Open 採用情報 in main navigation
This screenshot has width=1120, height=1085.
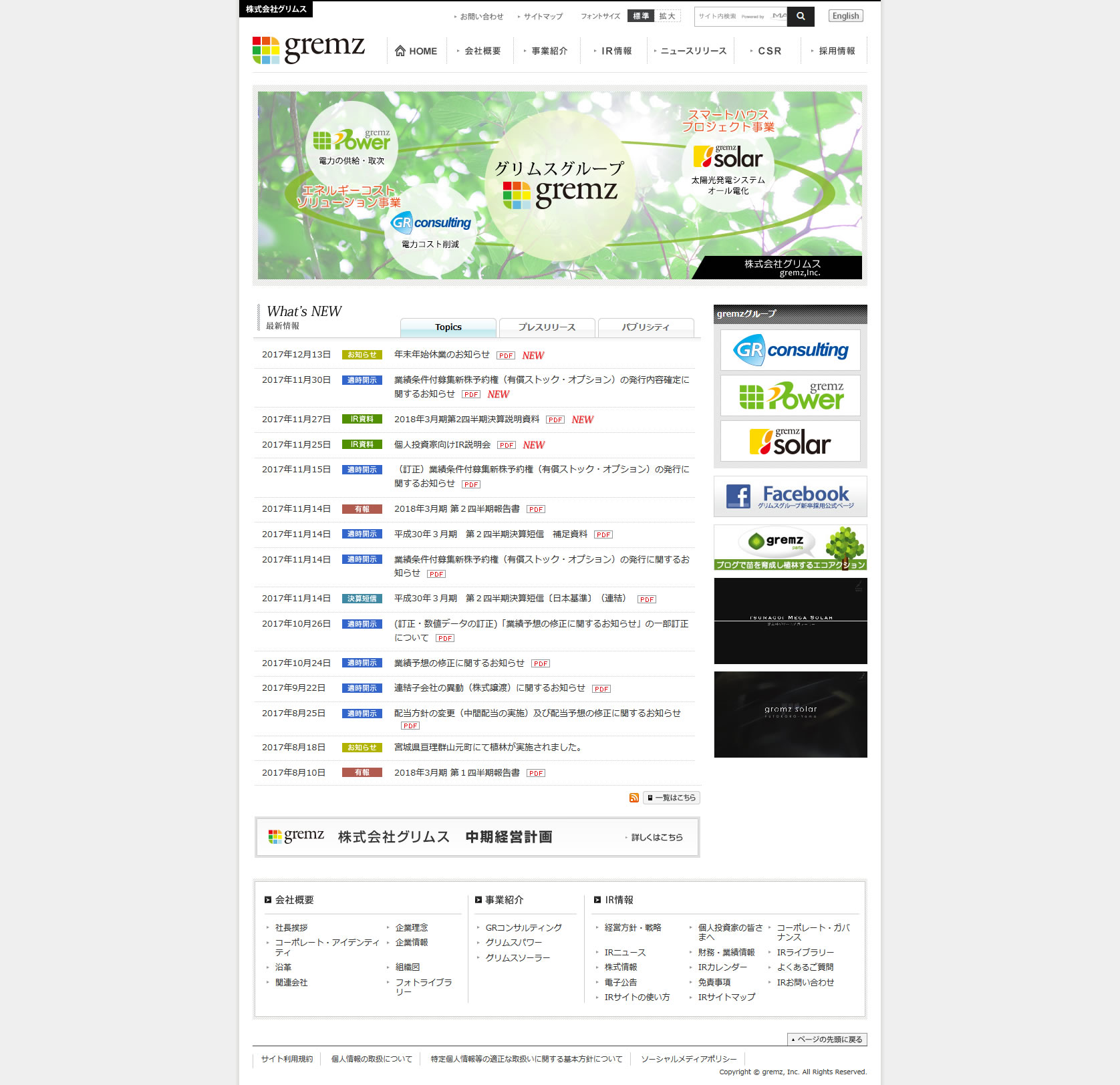tap(834, 51)
